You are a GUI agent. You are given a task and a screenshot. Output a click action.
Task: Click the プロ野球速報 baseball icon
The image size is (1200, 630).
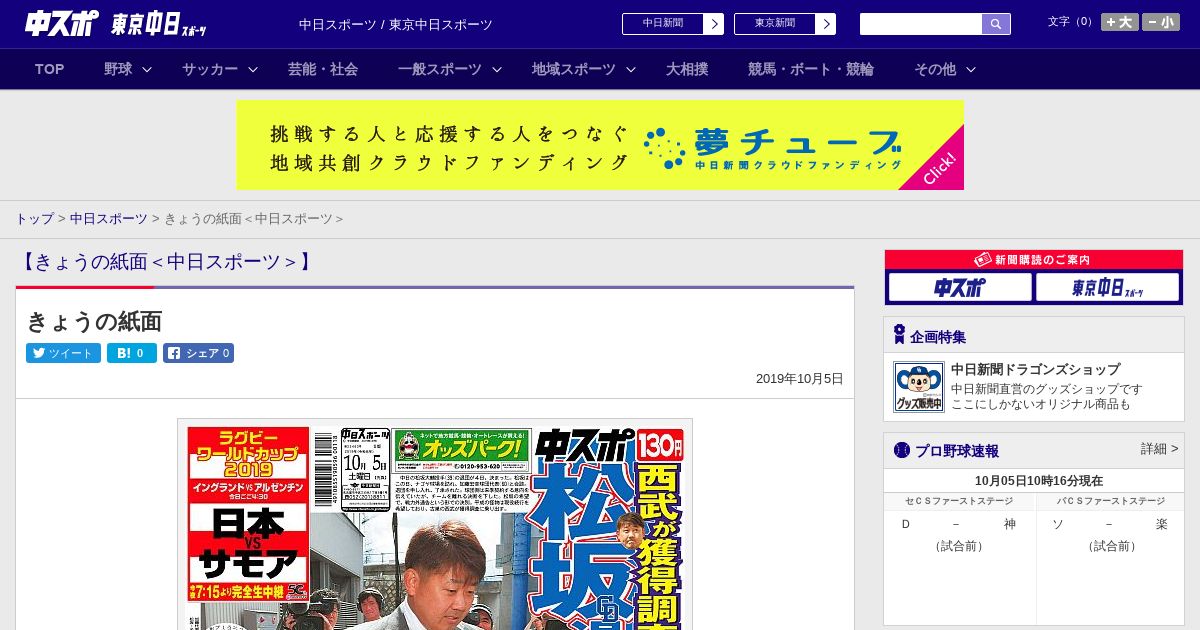[901, 450]
